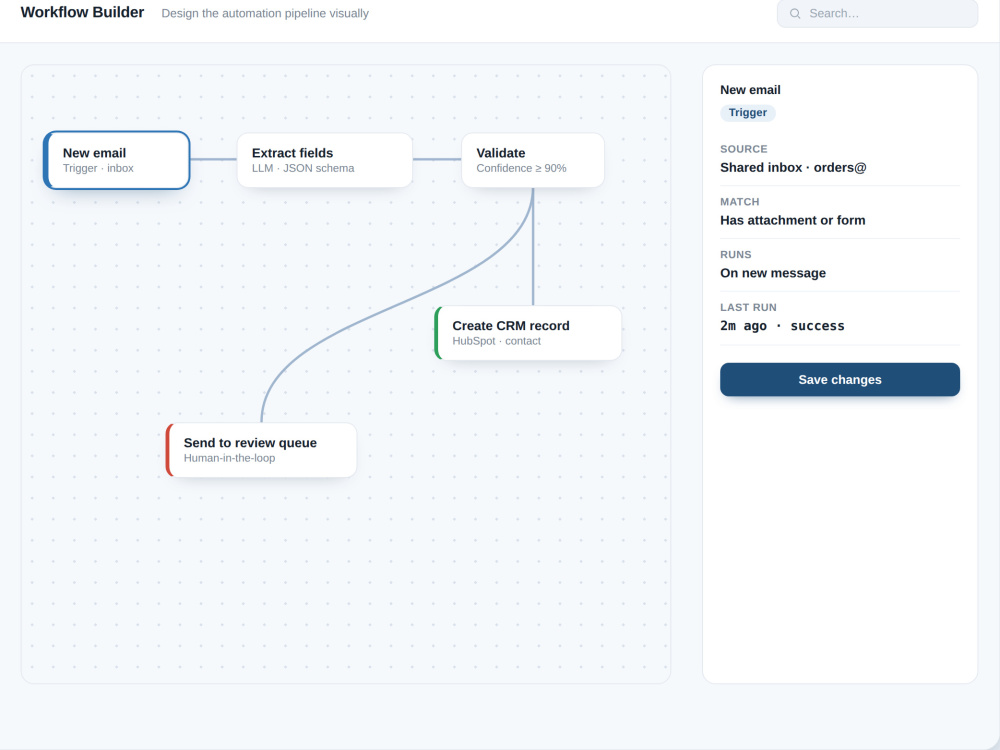Image resolution: width=1000 pixels, height=750 pixels.
Task: Click the 'Workflow Builder' title
Action: (x=82, y=12)
